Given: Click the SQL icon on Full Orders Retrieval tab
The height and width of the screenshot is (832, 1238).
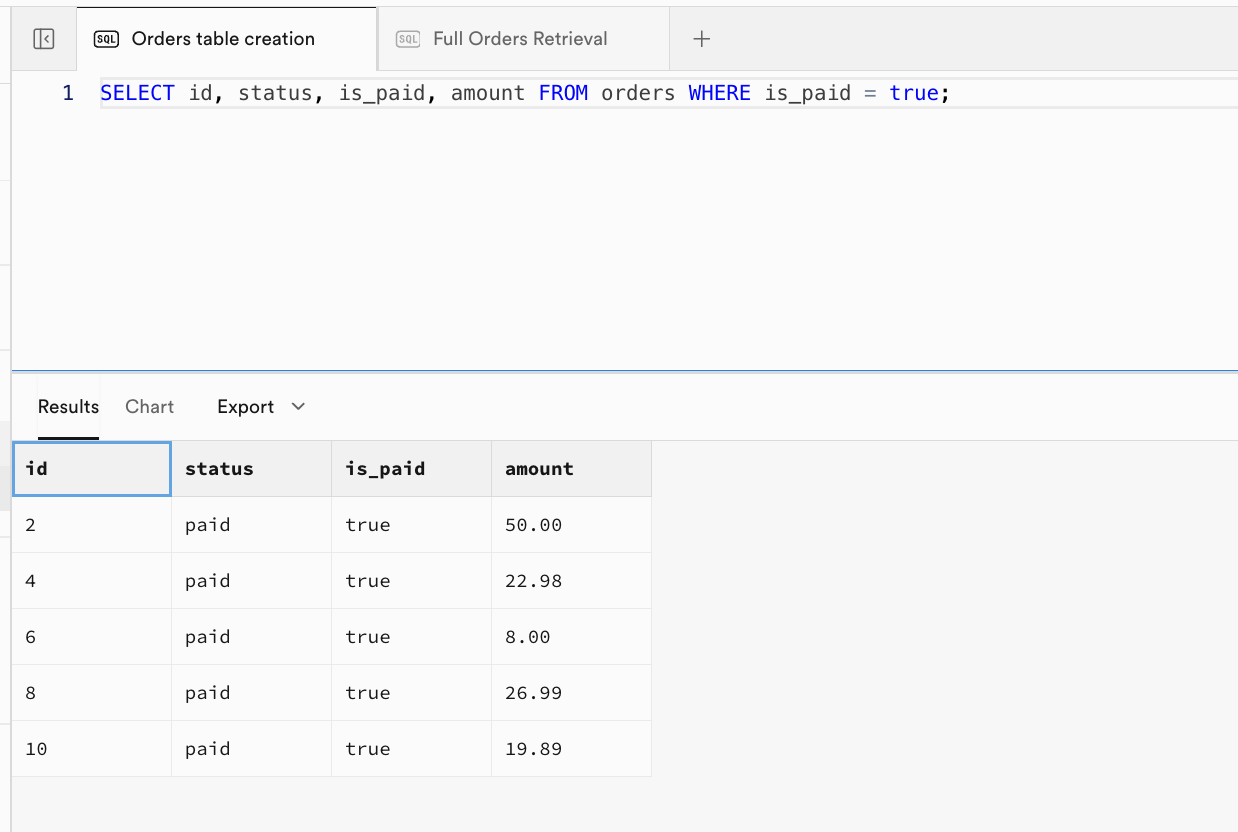Looking at the screenshot, I should [x=408, y=39].
